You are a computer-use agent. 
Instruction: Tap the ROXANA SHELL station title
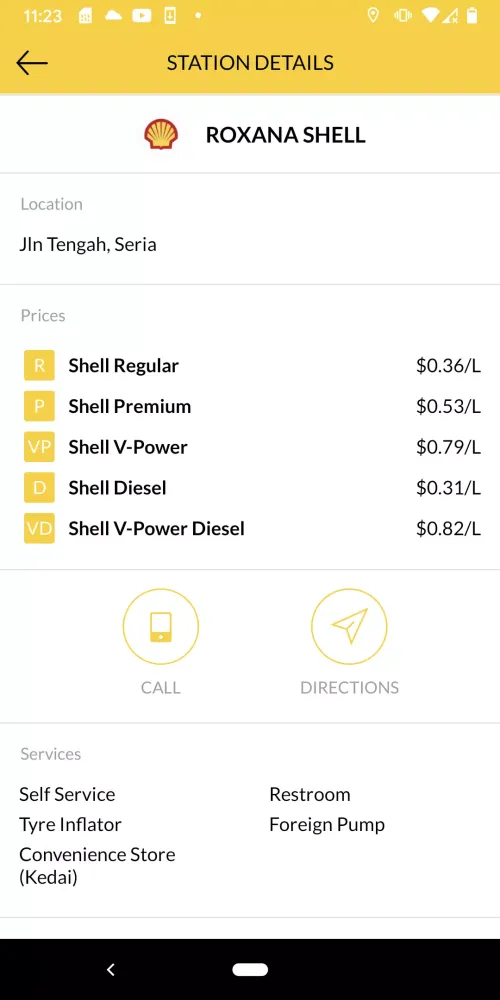[285, 135]
